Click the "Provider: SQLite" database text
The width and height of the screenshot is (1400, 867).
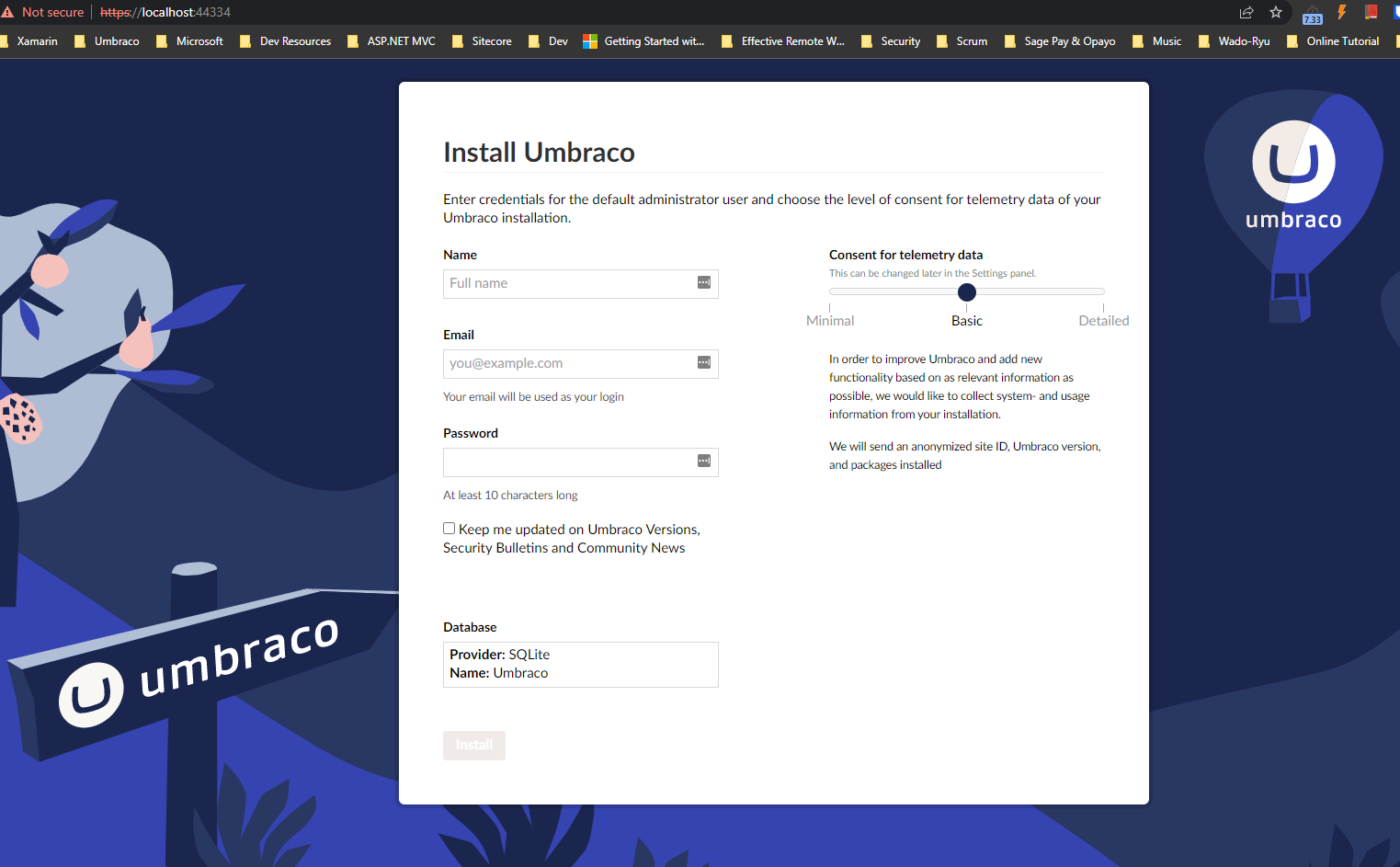[x=499, y=654]
